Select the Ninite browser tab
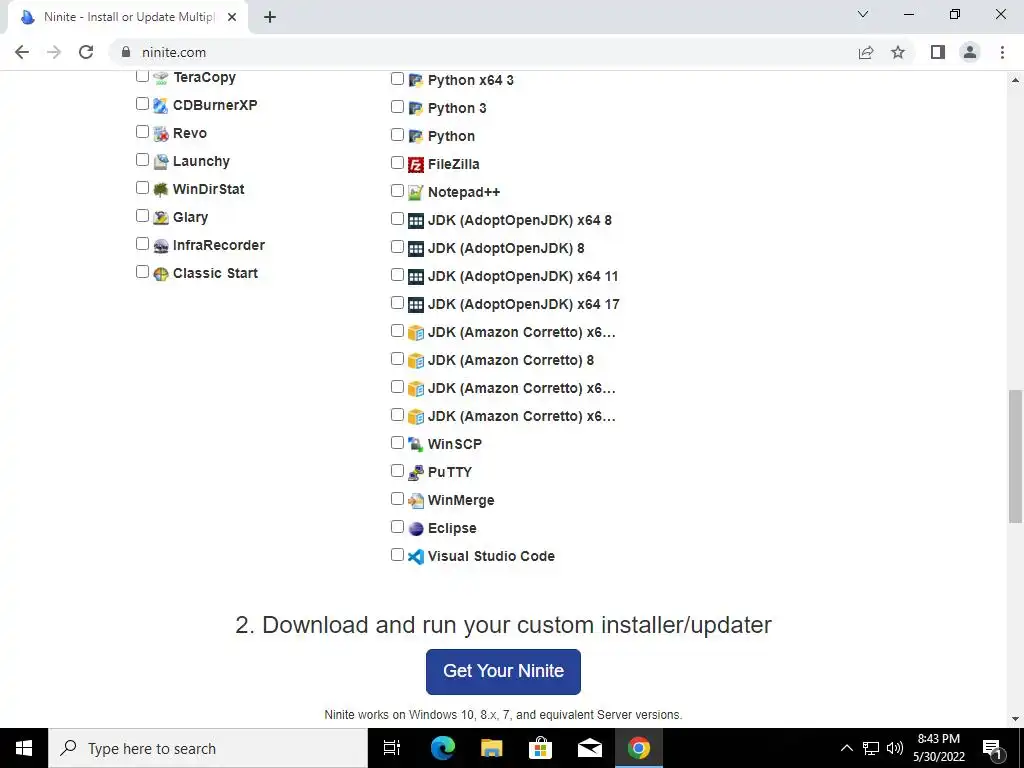This screenshot has height=768, width=1024. pos(128,17)
